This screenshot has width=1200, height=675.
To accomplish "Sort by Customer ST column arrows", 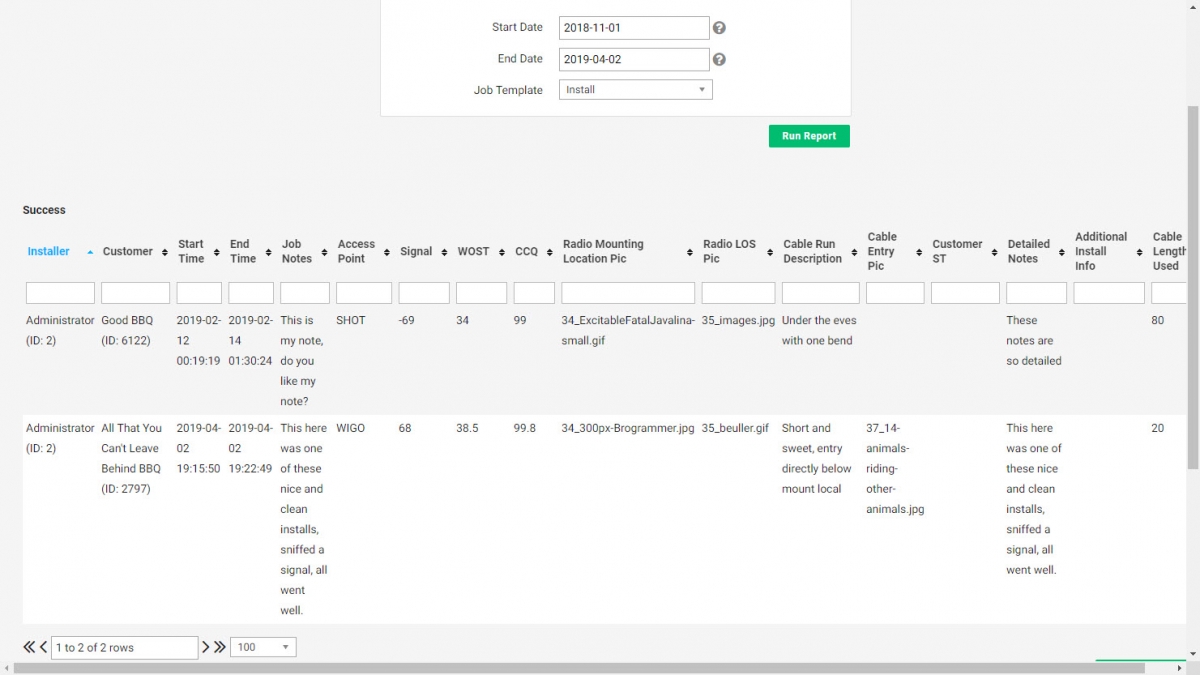I will point(995,252).
